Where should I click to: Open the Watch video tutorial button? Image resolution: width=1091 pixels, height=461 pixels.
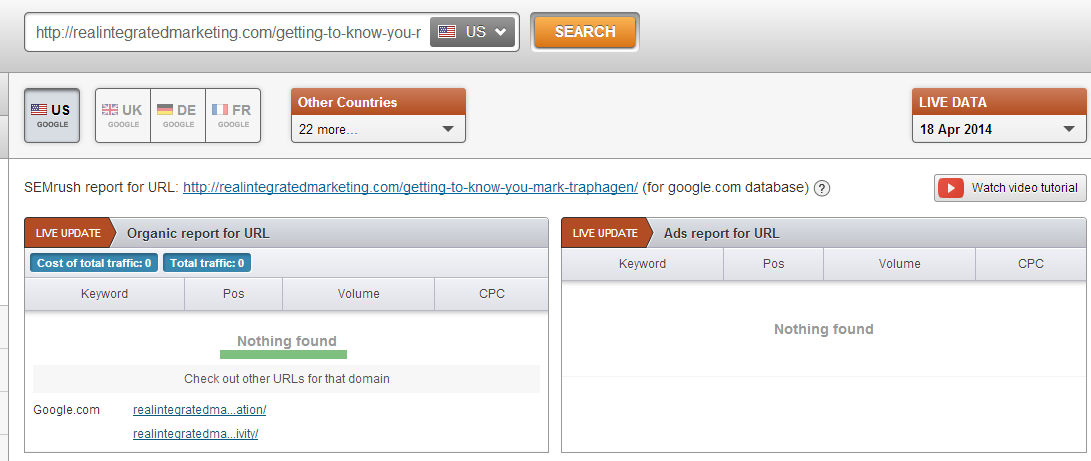click(x=1010, y=188)
